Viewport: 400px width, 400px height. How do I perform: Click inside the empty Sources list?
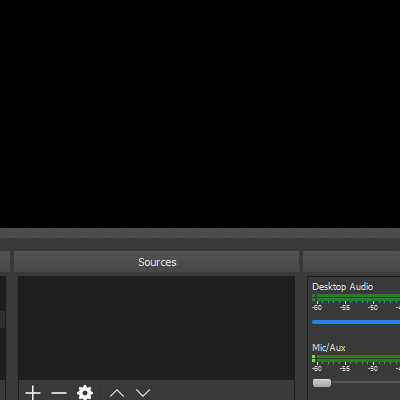coord(156,328)
